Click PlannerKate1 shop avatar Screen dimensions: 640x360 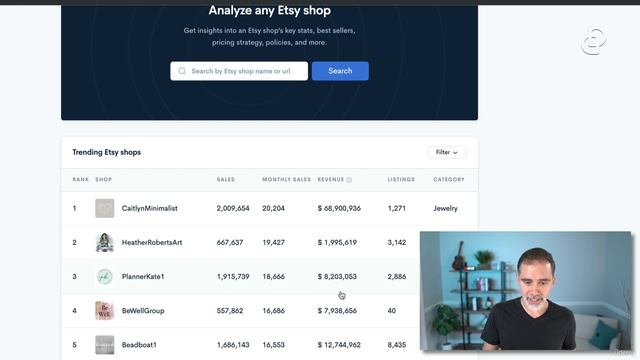pyautogui.click(x=104, y=277)
